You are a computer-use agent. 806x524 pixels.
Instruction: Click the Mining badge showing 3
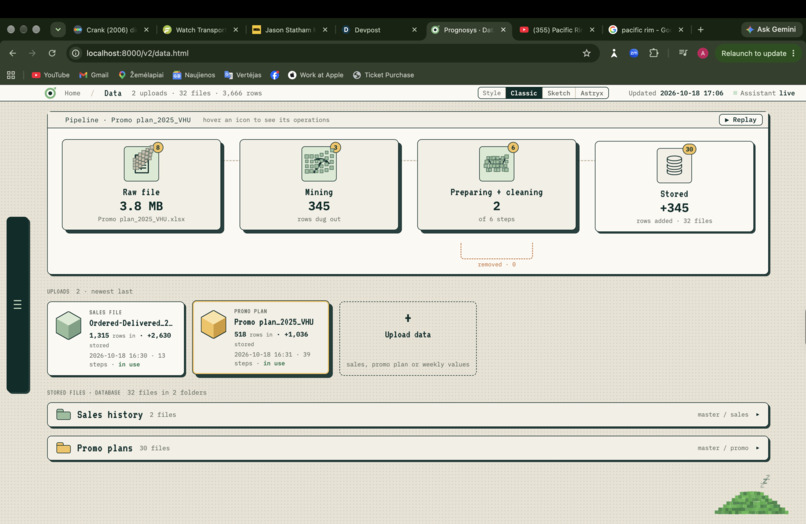pos(335,148)
